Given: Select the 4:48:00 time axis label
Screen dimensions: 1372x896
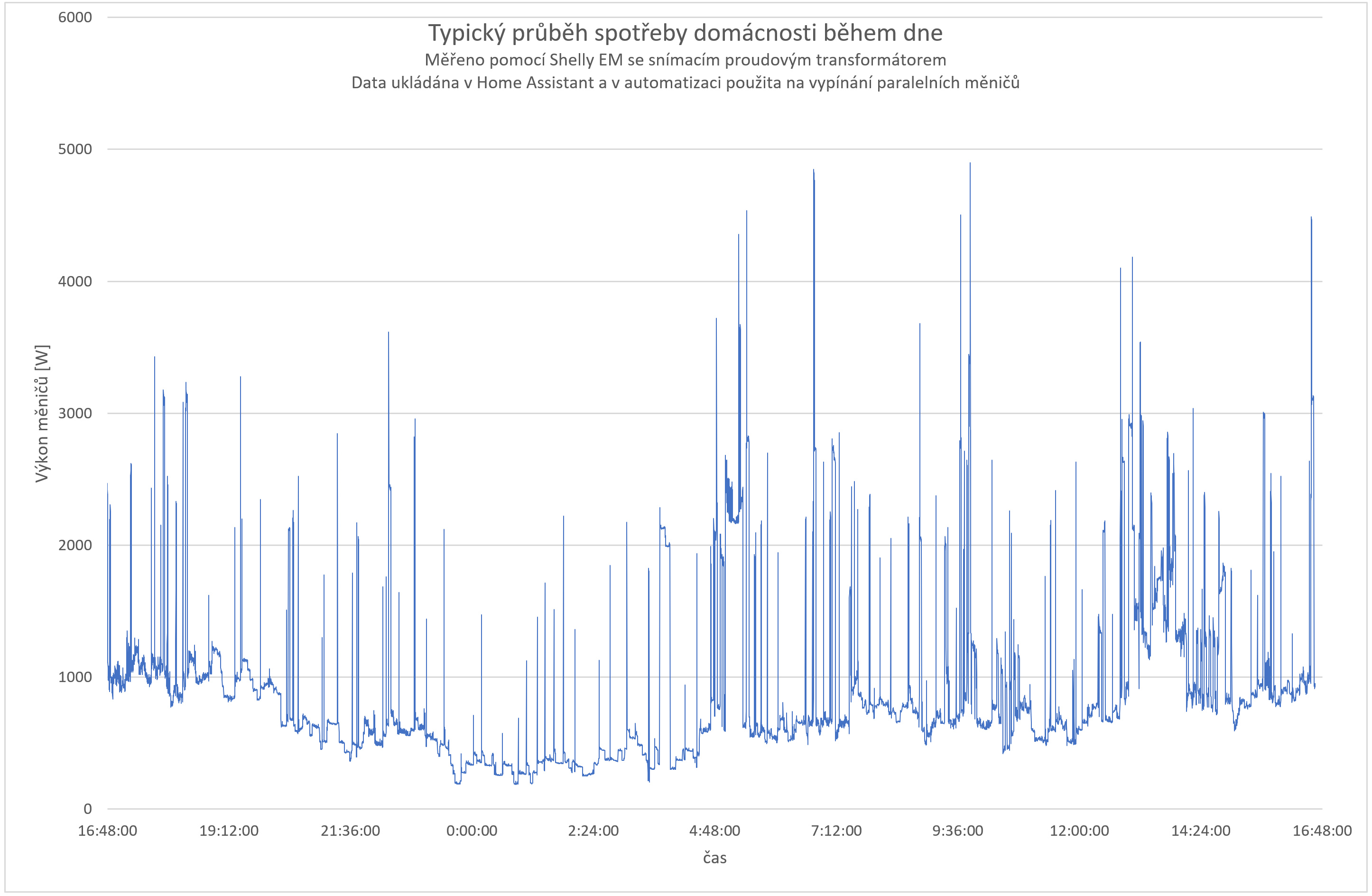Looking at the screenshot, I should tap(715, 831).
